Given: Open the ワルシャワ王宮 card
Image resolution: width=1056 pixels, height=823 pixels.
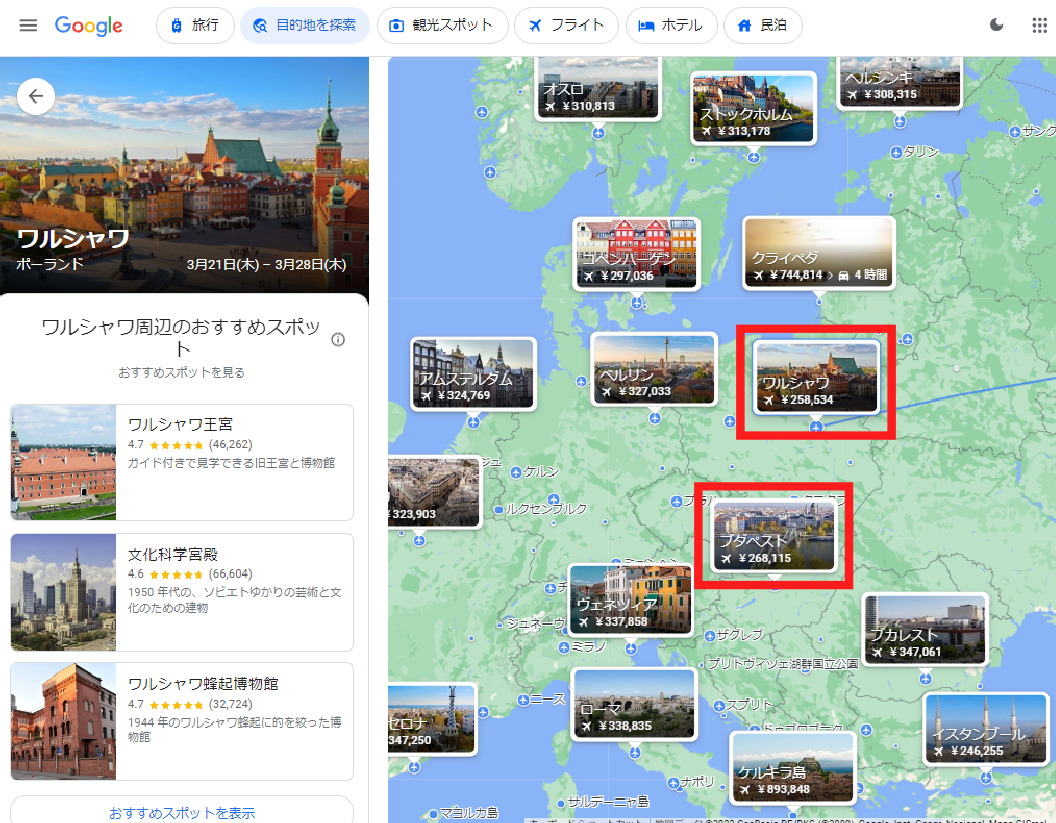Looking at the screenshot, I should (182, 462).
